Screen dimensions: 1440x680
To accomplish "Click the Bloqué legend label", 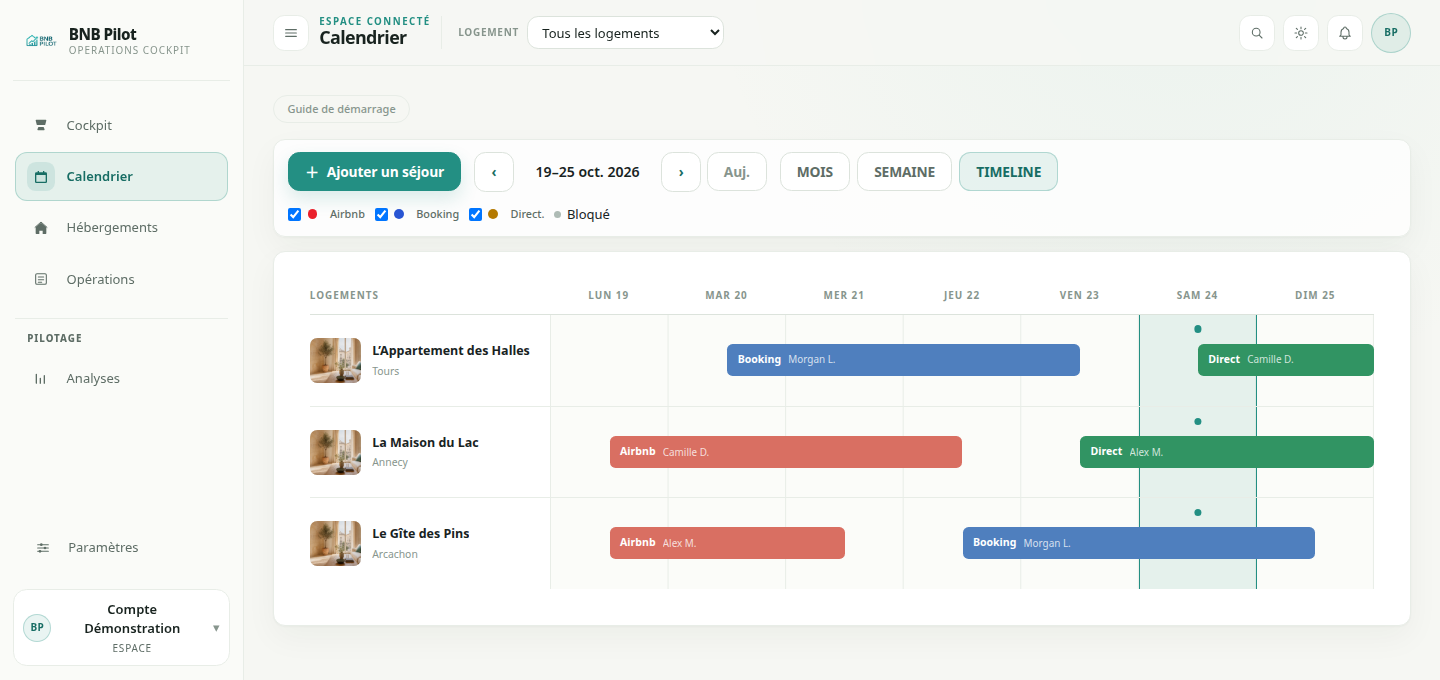I will [588, 214].
